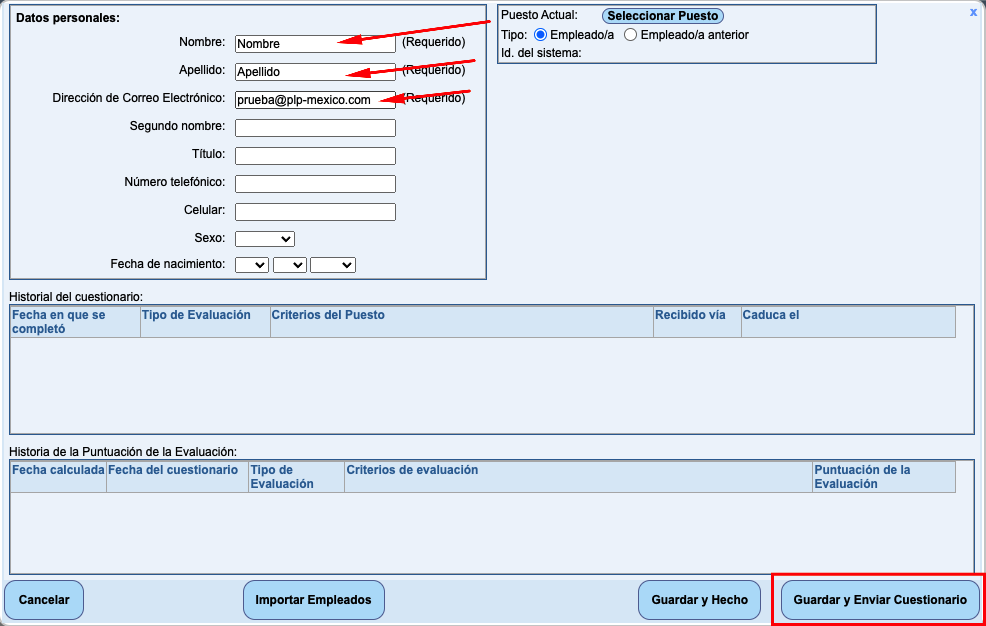
Task: Close the dialog with the x icon
Action: coord(973,13)
